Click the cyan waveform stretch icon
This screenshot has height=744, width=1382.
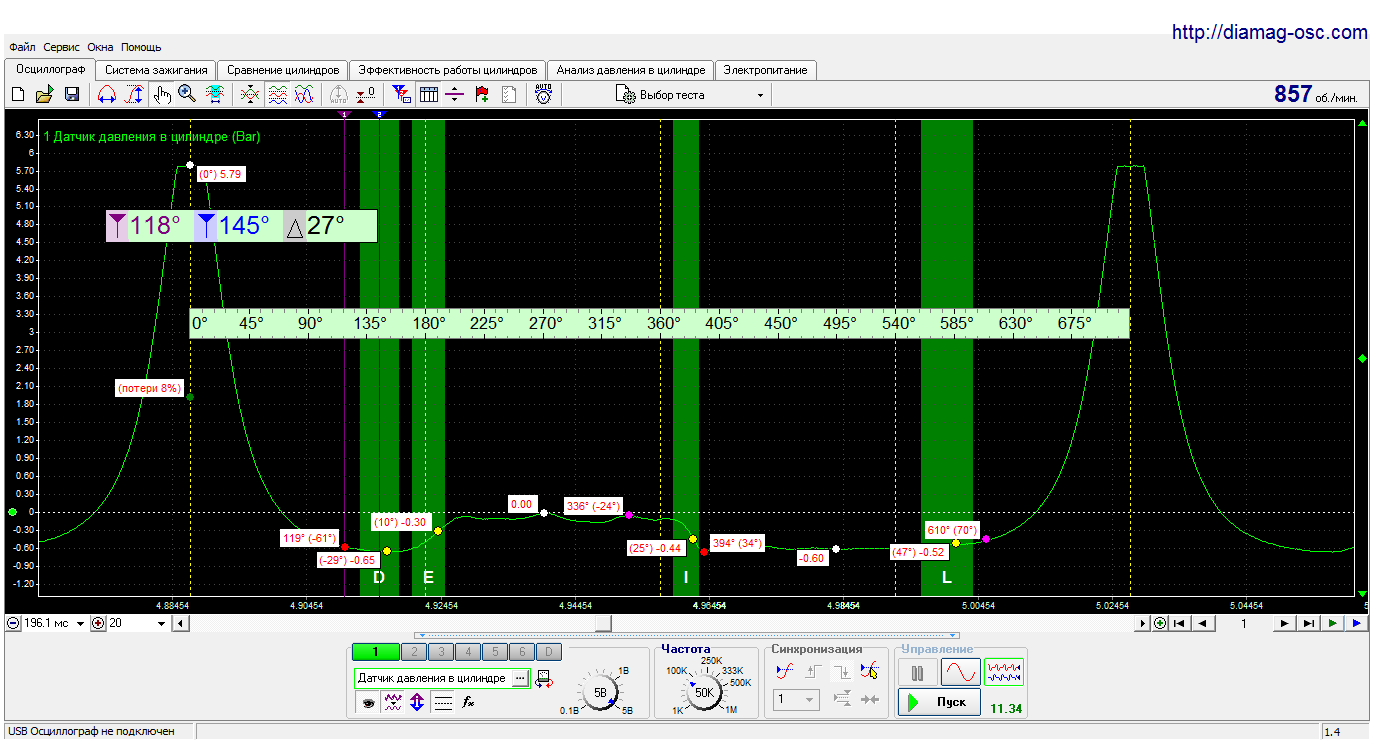point(214,95)
